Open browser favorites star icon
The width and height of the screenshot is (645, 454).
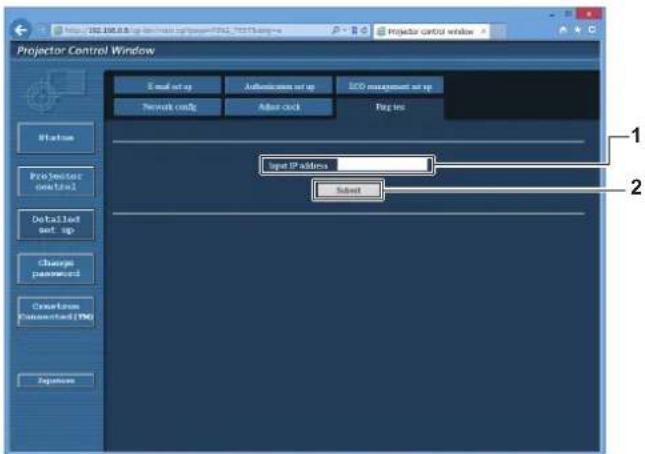(578, 30)
